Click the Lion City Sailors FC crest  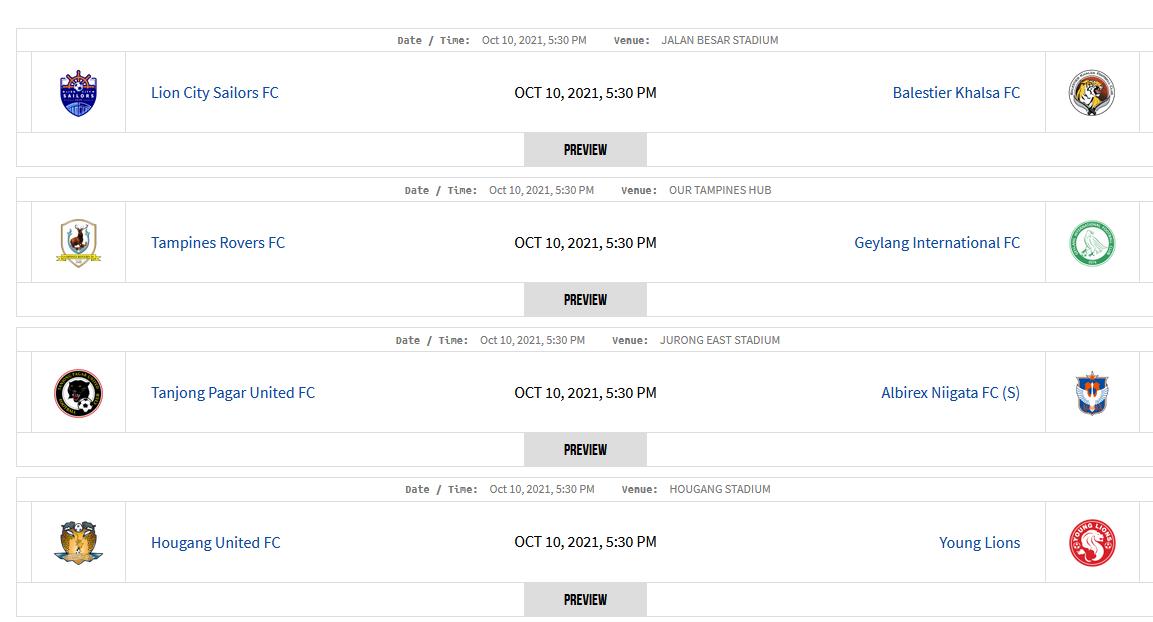[78, 93]
